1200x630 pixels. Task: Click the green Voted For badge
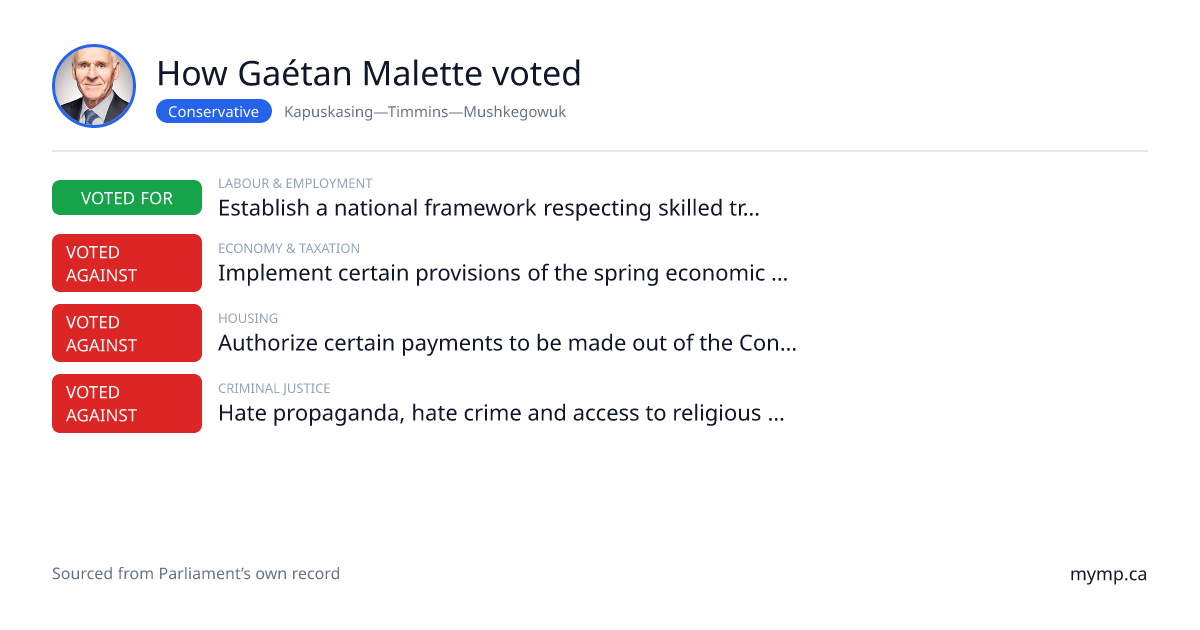coord(127,198)
